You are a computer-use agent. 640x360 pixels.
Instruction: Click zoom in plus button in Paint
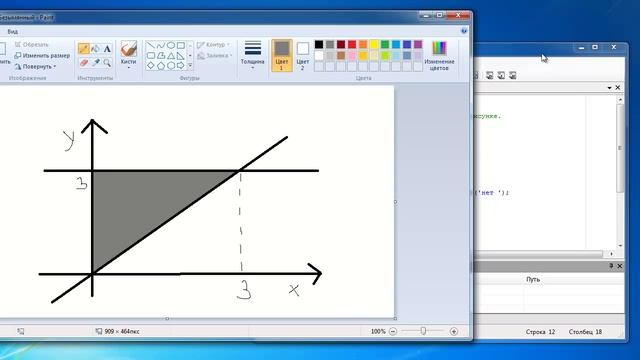coord(453,331)
